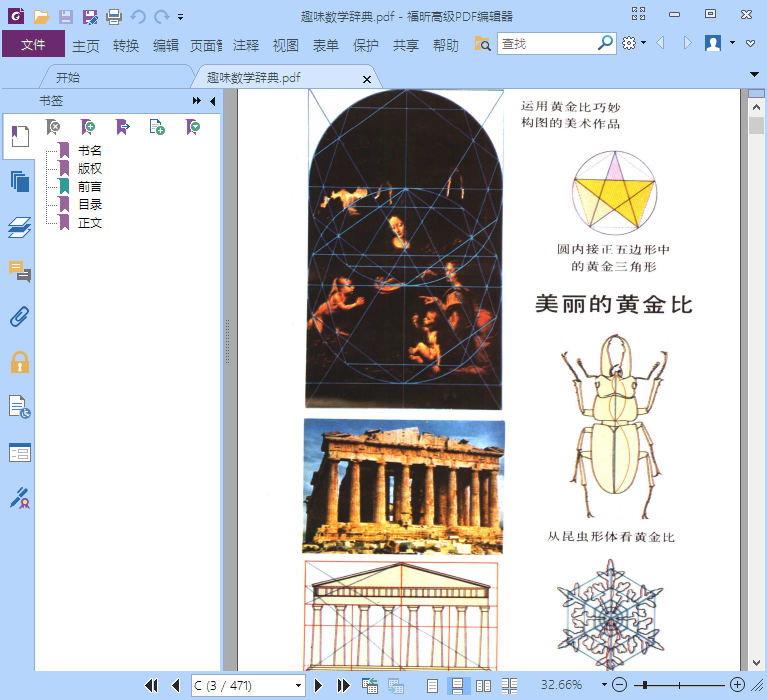
Task: Click the magnifier search button
Action: click(606, 43)
